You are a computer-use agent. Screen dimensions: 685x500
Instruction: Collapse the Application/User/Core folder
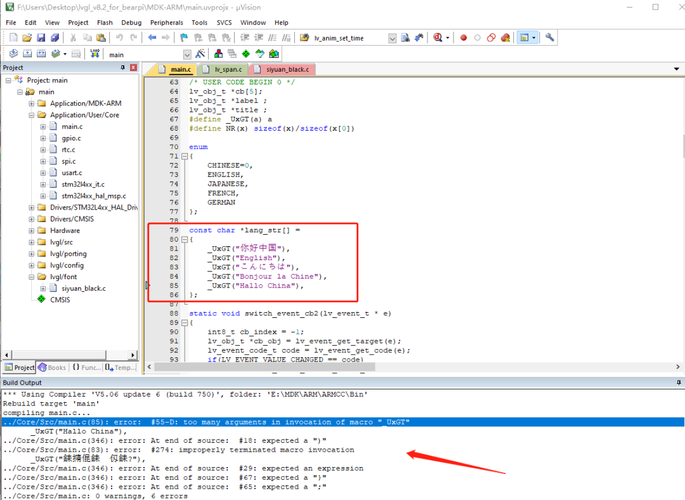pos(31,115)
